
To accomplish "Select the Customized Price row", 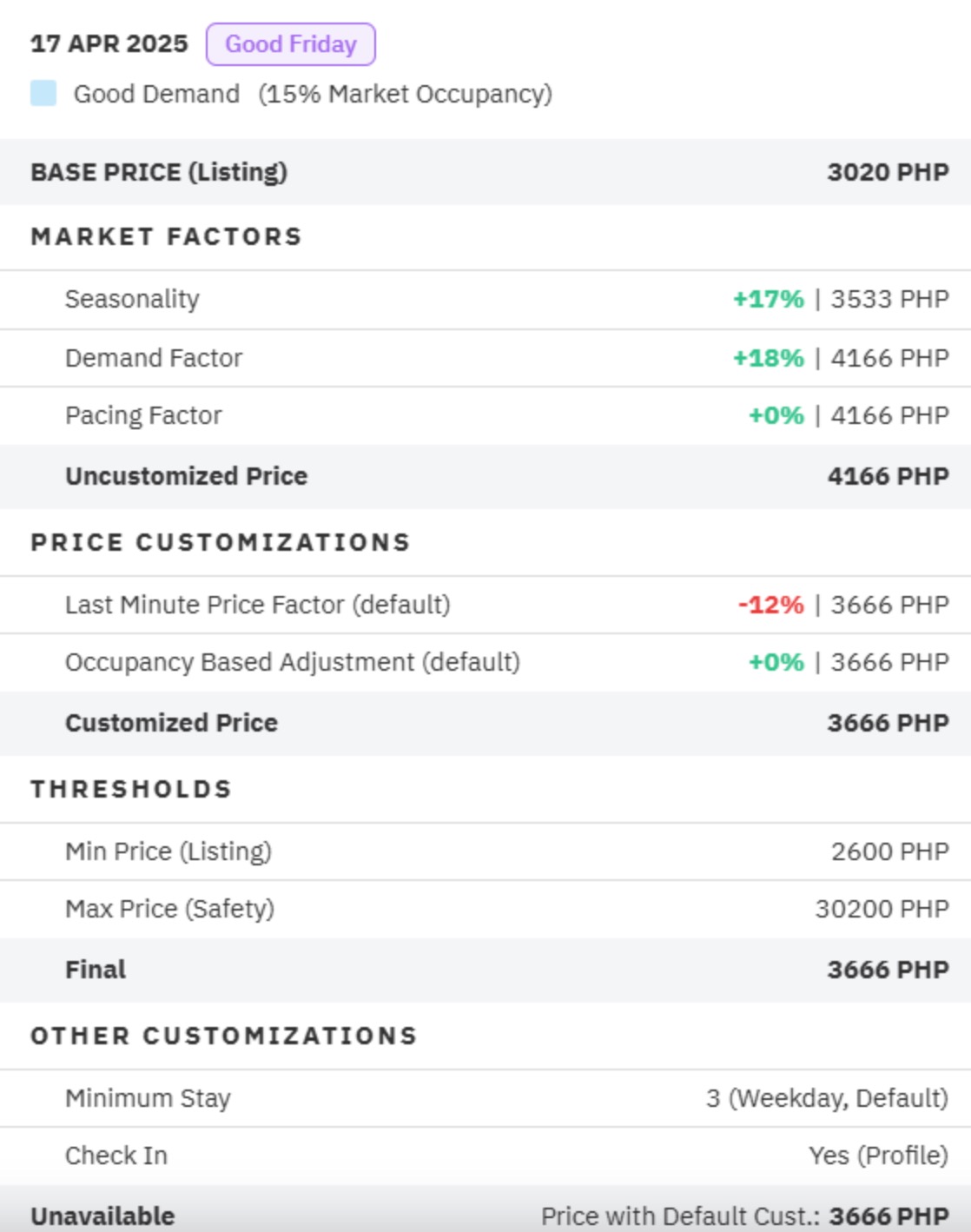I will (x=485, y=723).
